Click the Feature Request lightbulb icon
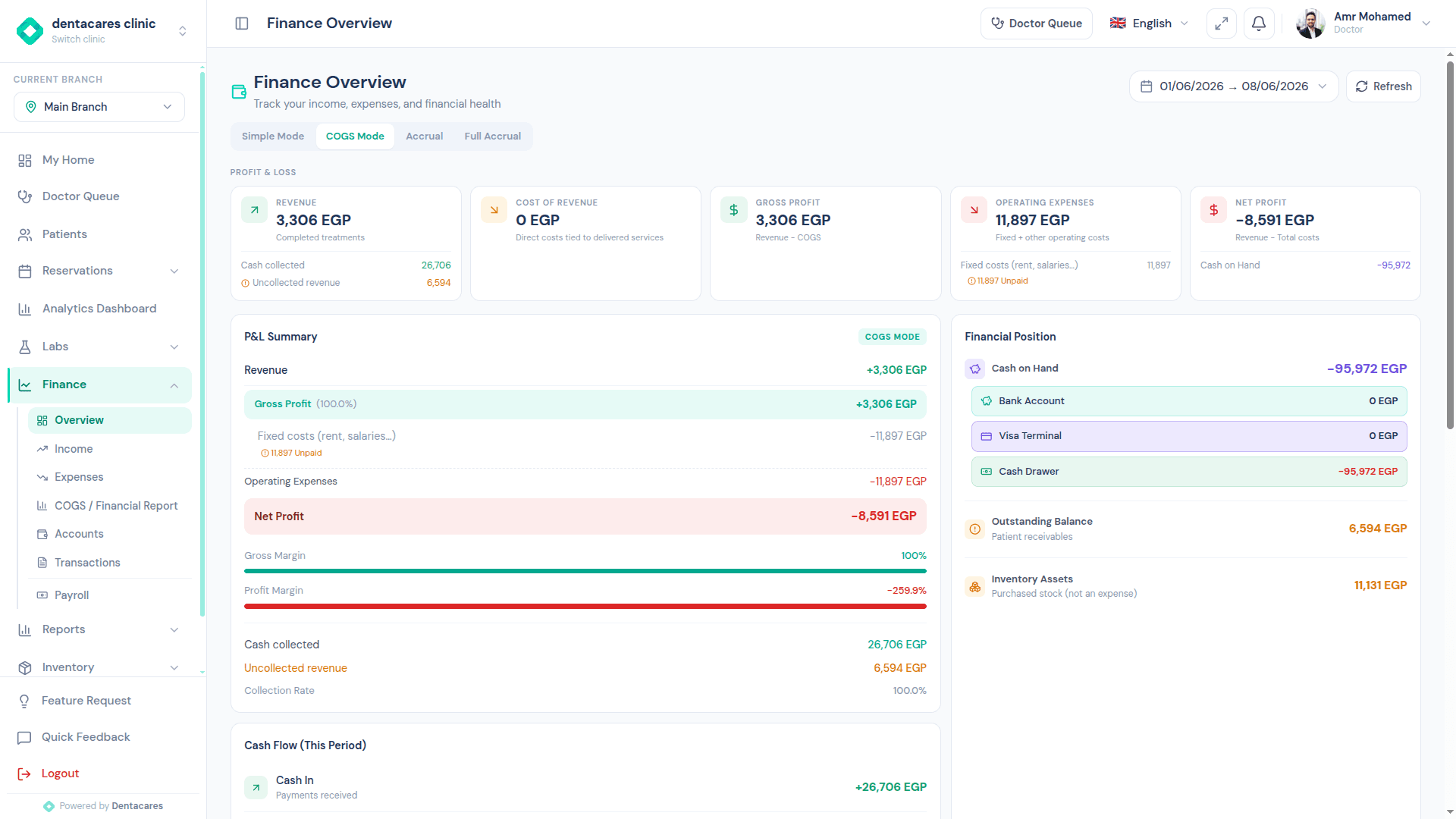 pyautogui.click(x=24, y=701)
